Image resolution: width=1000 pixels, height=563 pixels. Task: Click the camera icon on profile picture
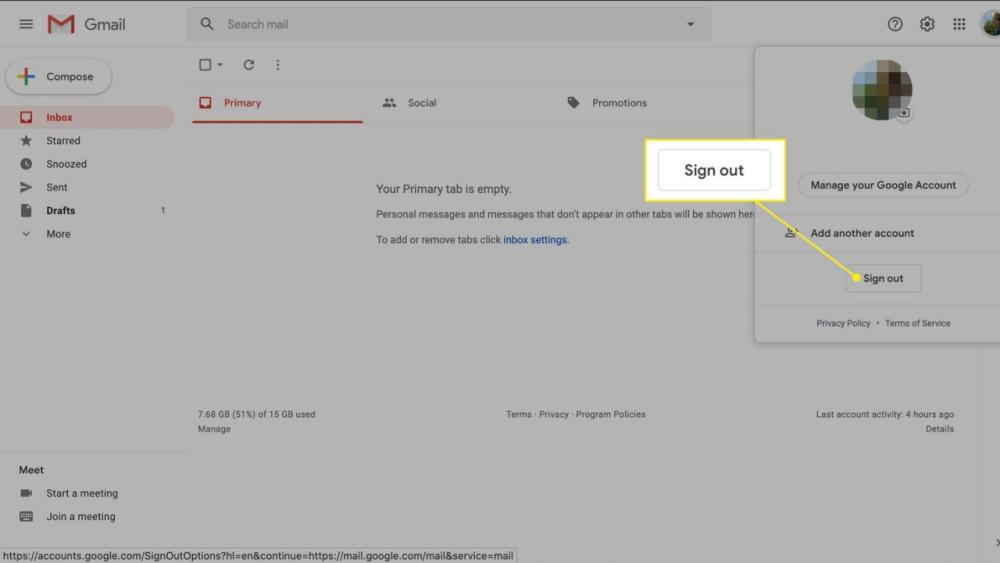point(904,113)
